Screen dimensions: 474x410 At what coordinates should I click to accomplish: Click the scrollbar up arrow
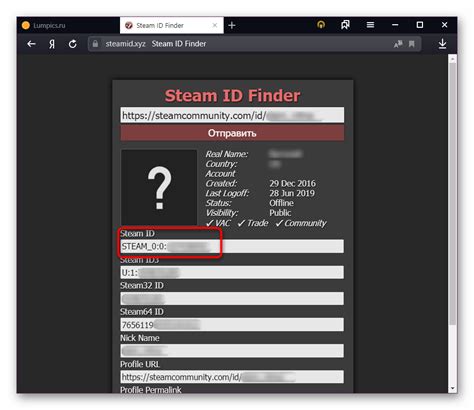(452, 59)
